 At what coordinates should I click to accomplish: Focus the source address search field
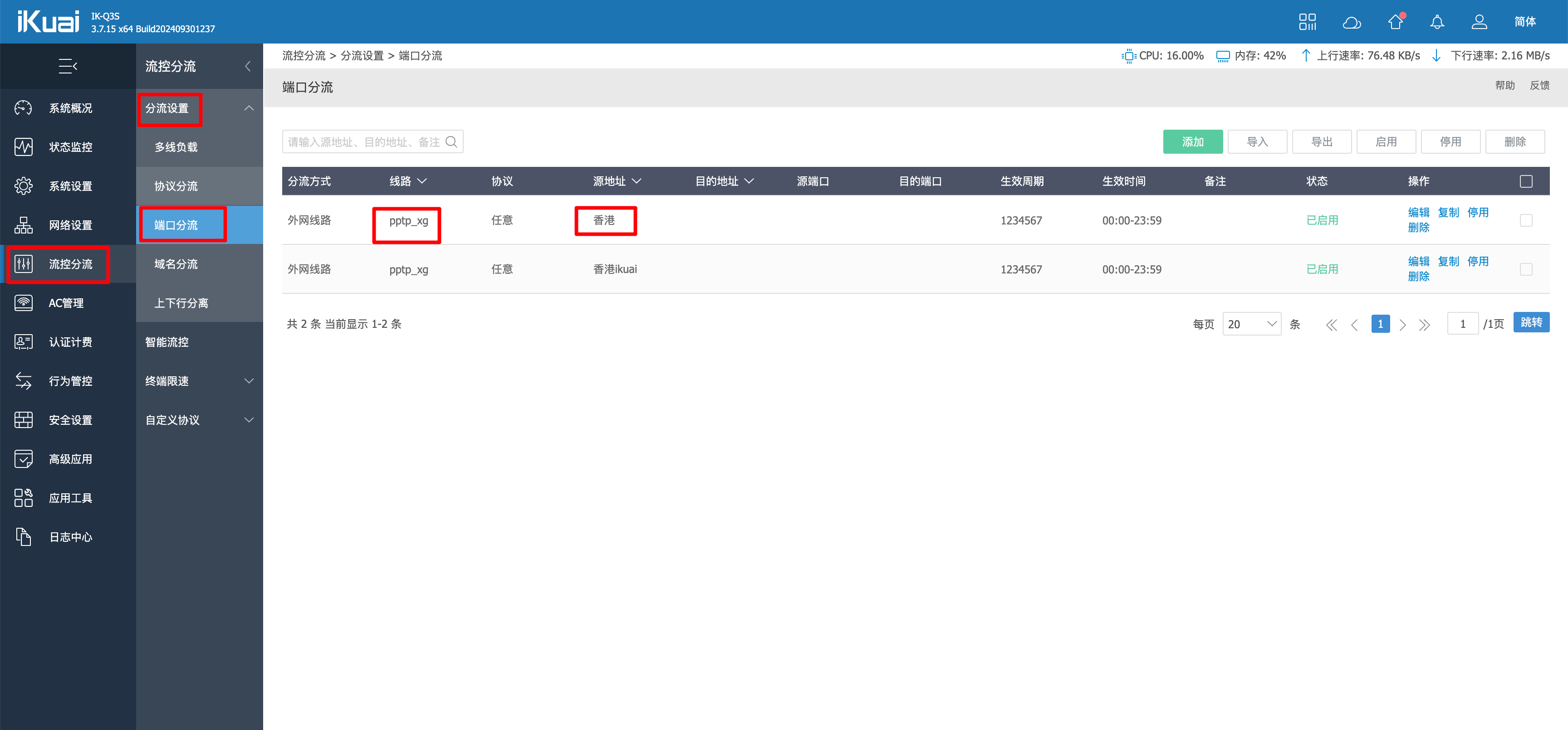pyautogui.click(x=364, y=142)
